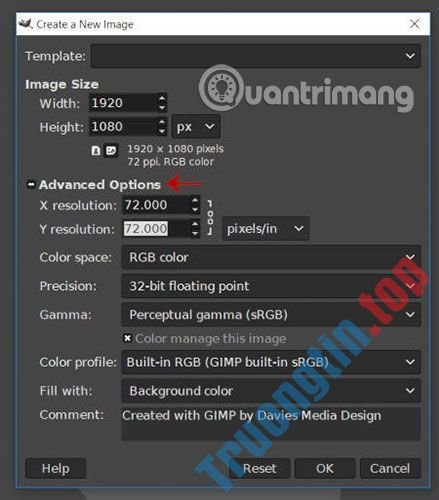Viewport: 439px width, 500px height.
Task: Click the Cancel button
Action: point(390,468)
